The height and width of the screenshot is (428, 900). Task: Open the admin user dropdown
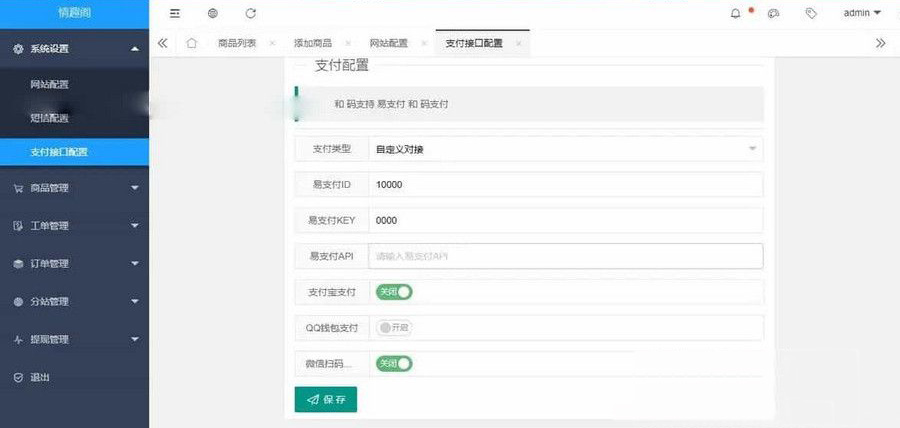click(862, 13)
